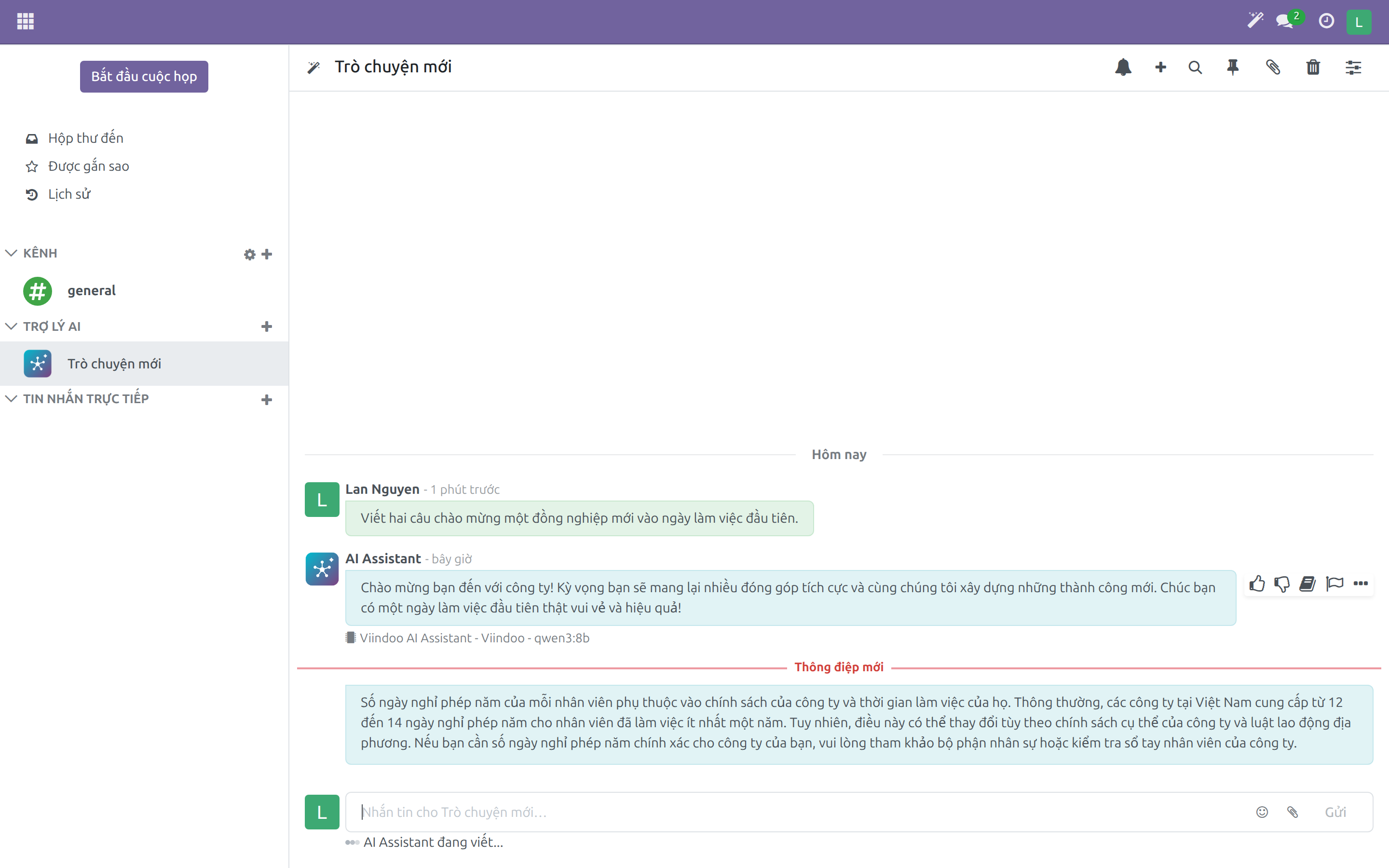Open the general channel
This screenshot has height=868, width=1389.
pyautogui.click(x=144, y=290)
